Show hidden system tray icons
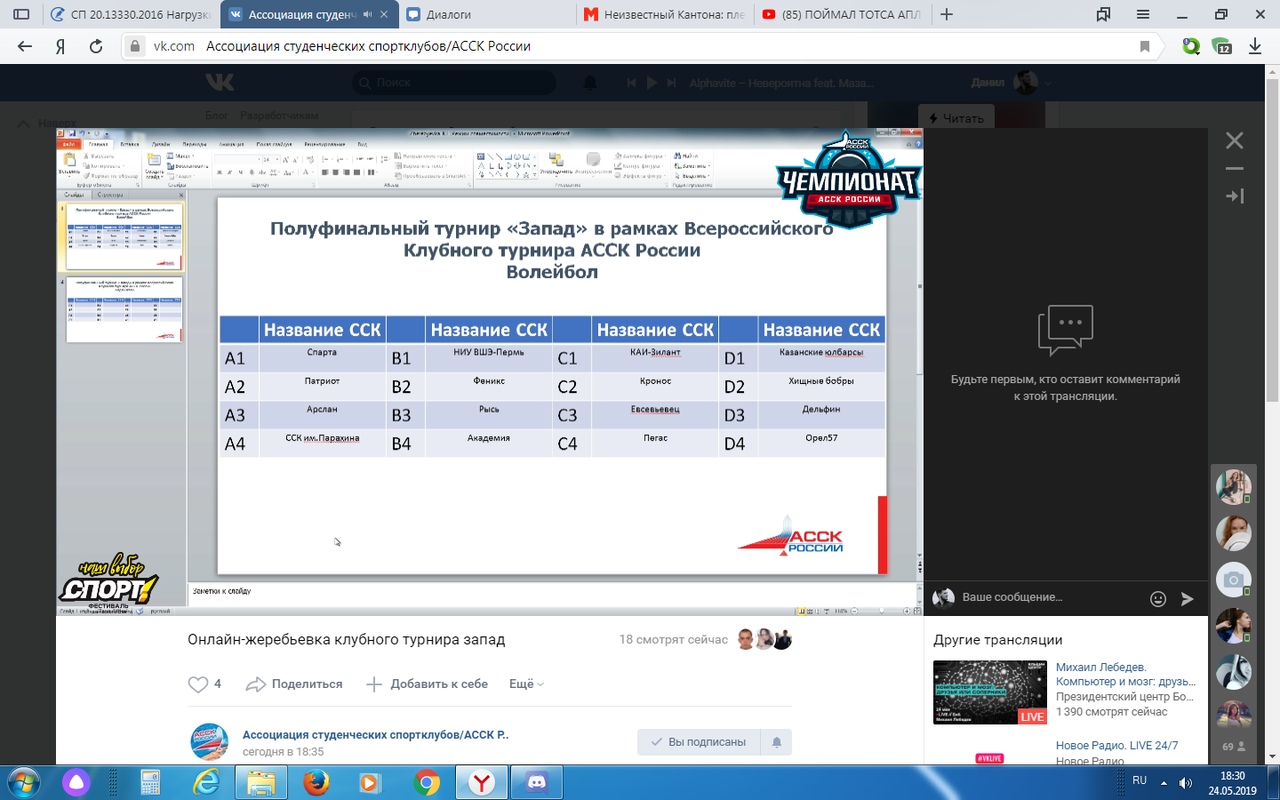Screen dimensions: 1280x800 (x=1163, y=781)
